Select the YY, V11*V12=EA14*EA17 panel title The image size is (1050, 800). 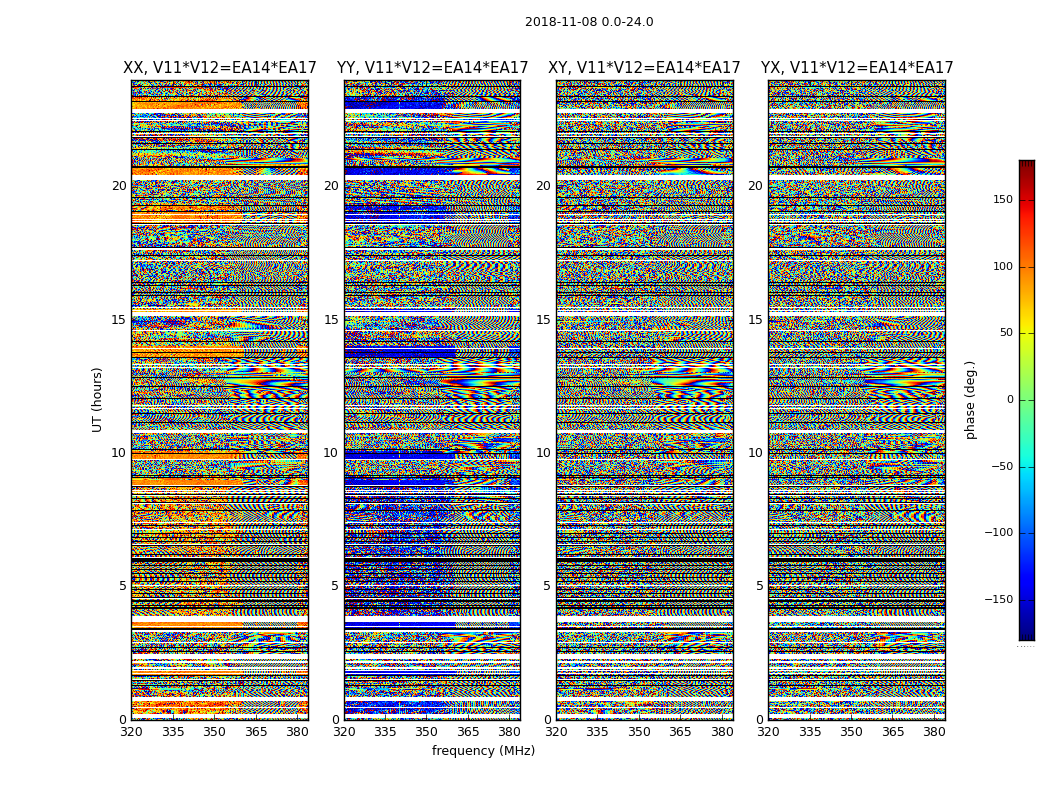click(x=433, y=68)
